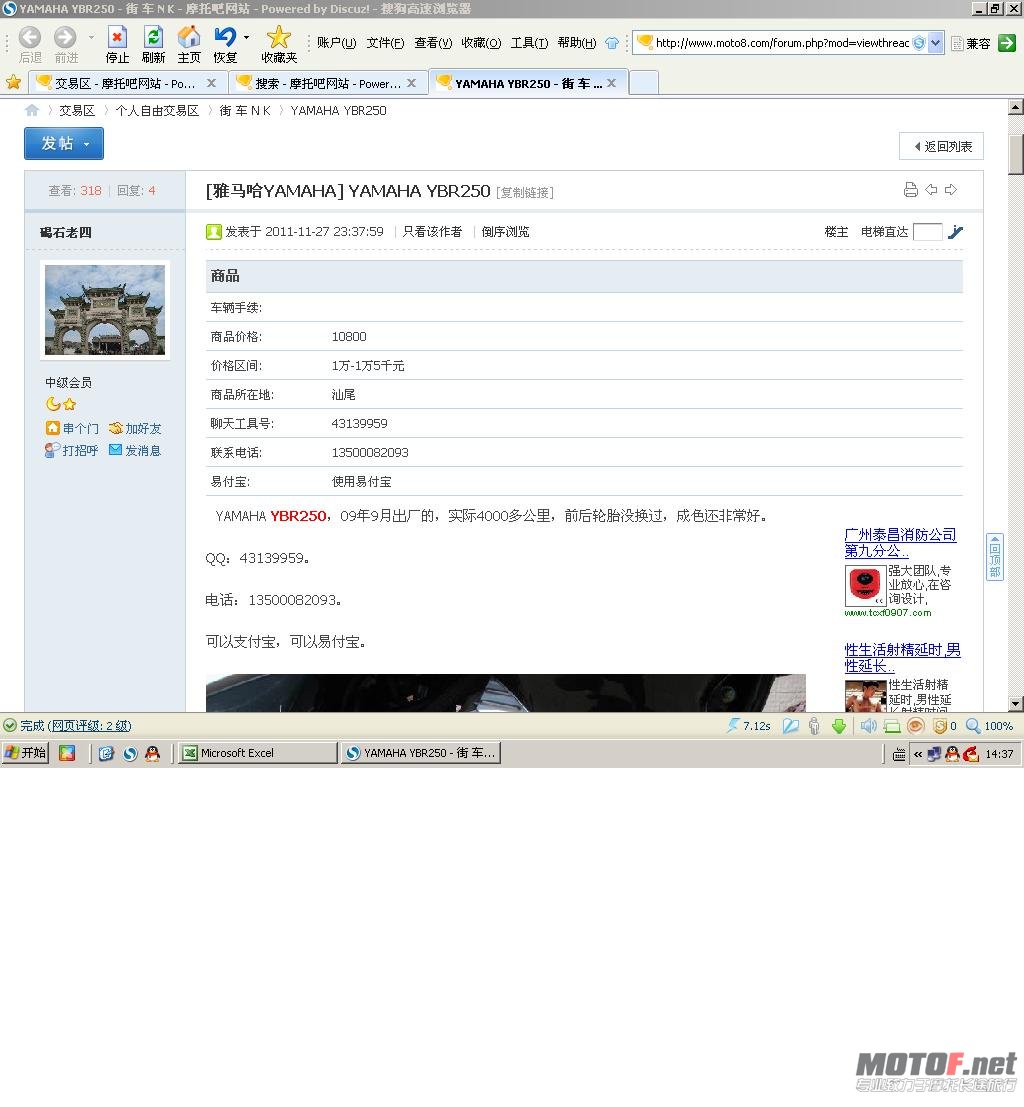1024x1107 pixels.
Task: Go to homepage via 主页 icon
Action: pyautogui.click(x=189, y=44)
